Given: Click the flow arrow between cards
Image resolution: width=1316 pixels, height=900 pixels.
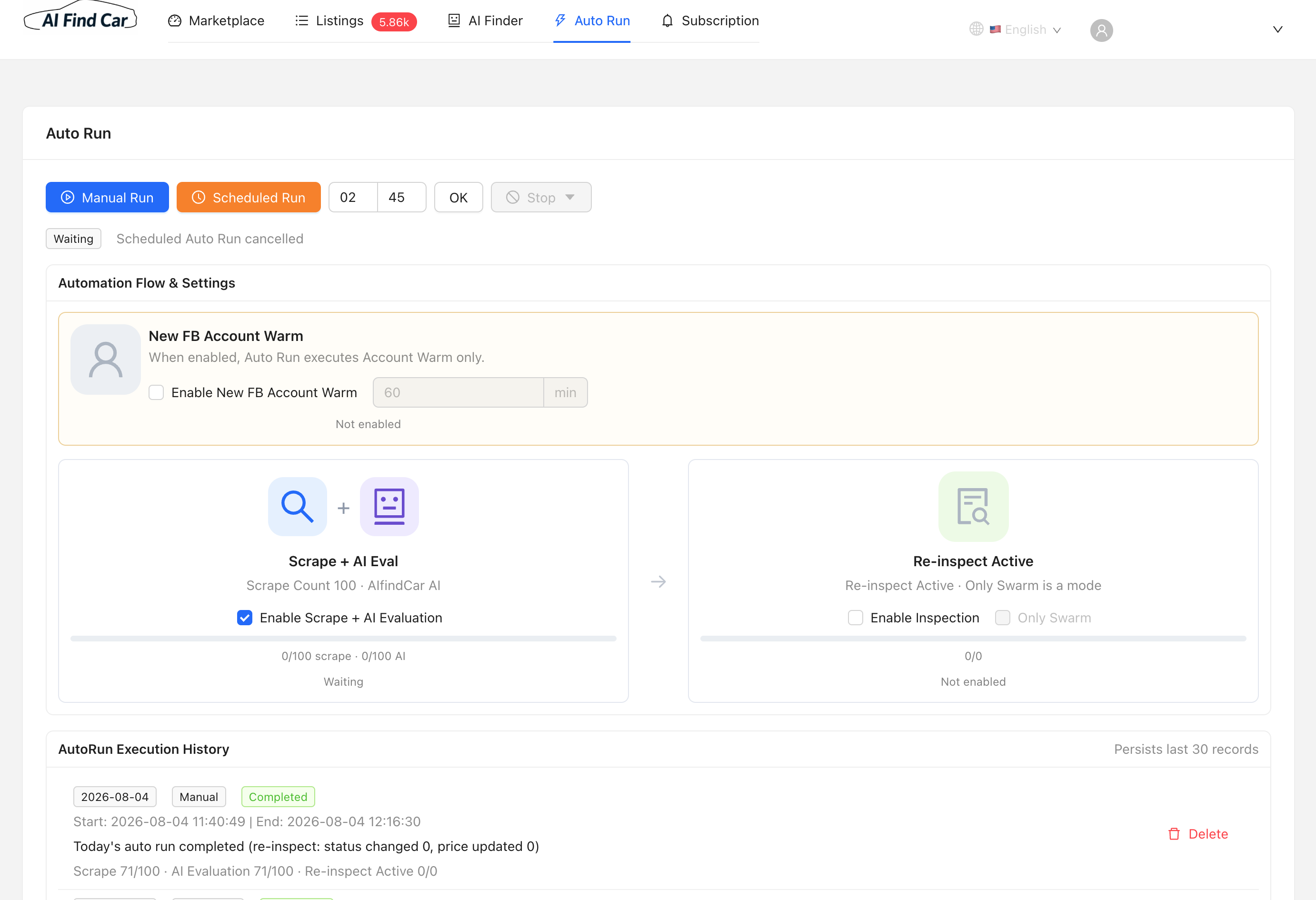Looking at the screenshot, I should pos(658,582).
